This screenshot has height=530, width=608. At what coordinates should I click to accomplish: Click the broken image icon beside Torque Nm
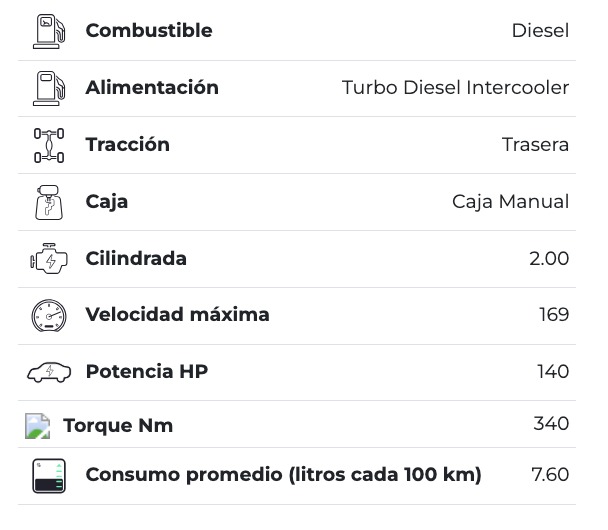[37, 427]
